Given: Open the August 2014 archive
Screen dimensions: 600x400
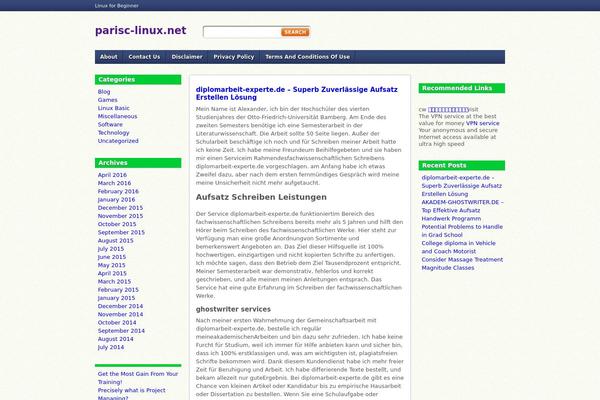Looking at the screenshot, I should (116, 339).
